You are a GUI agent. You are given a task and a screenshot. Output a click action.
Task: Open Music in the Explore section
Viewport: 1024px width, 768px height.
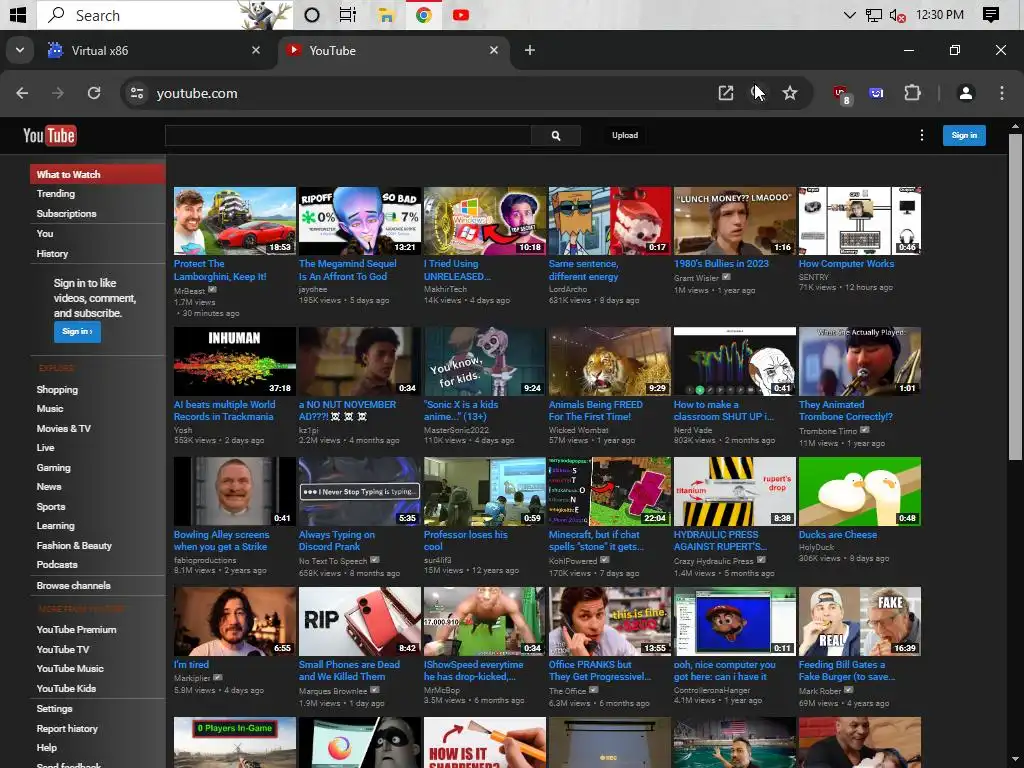coord(50,408)
